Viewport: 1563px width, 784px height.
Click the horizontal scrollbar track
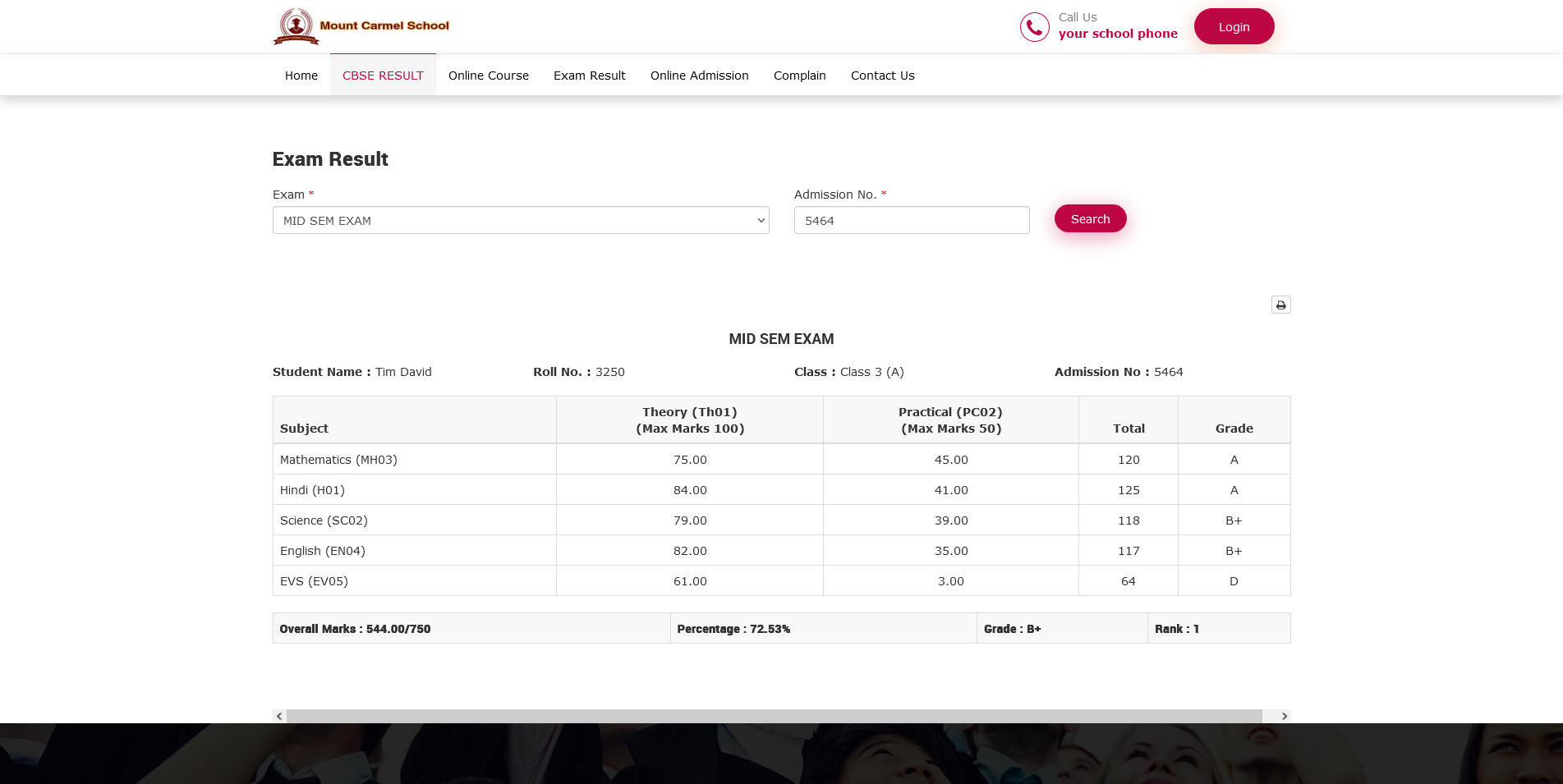(774, 716)
